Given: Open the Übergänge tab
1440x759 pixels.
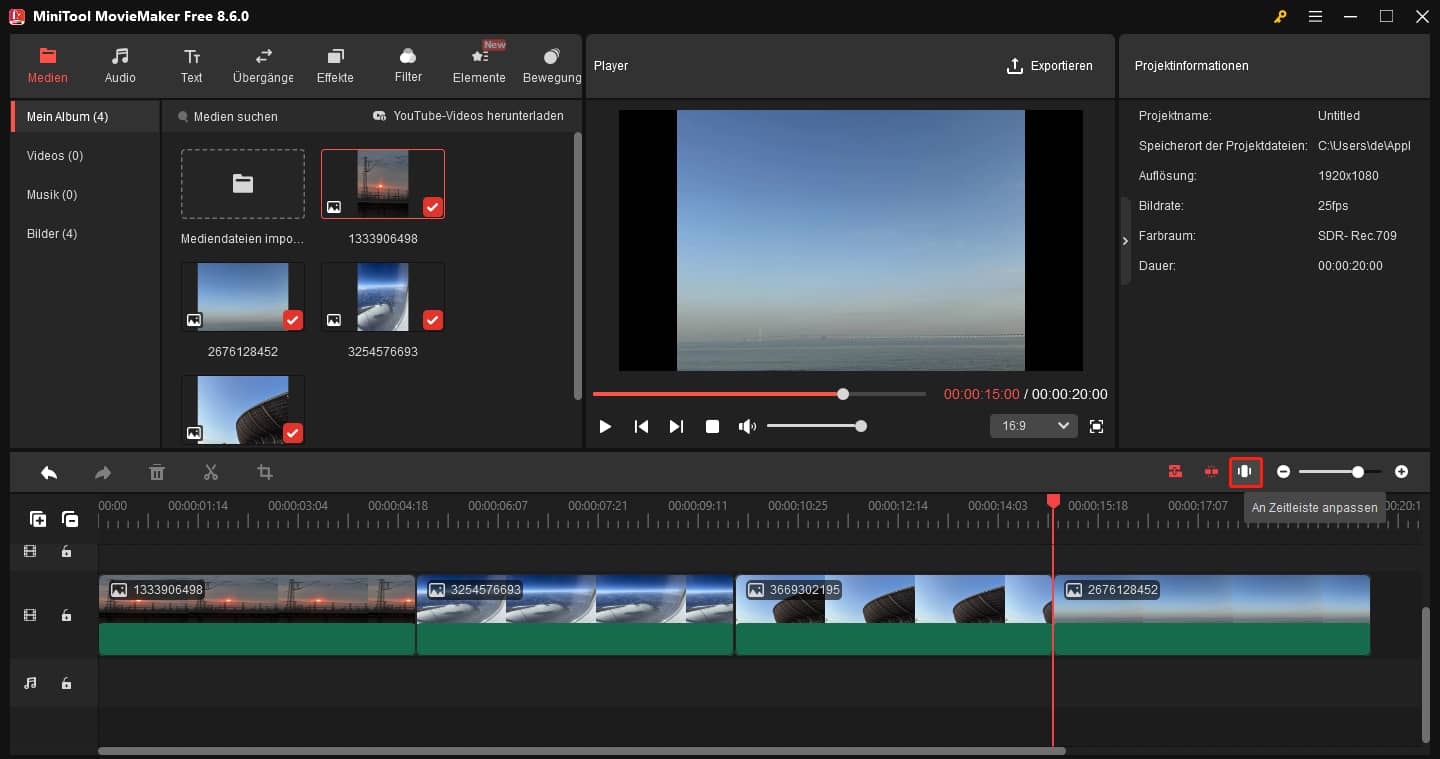Looking at the screenshot, I should [x=263, y=65].
